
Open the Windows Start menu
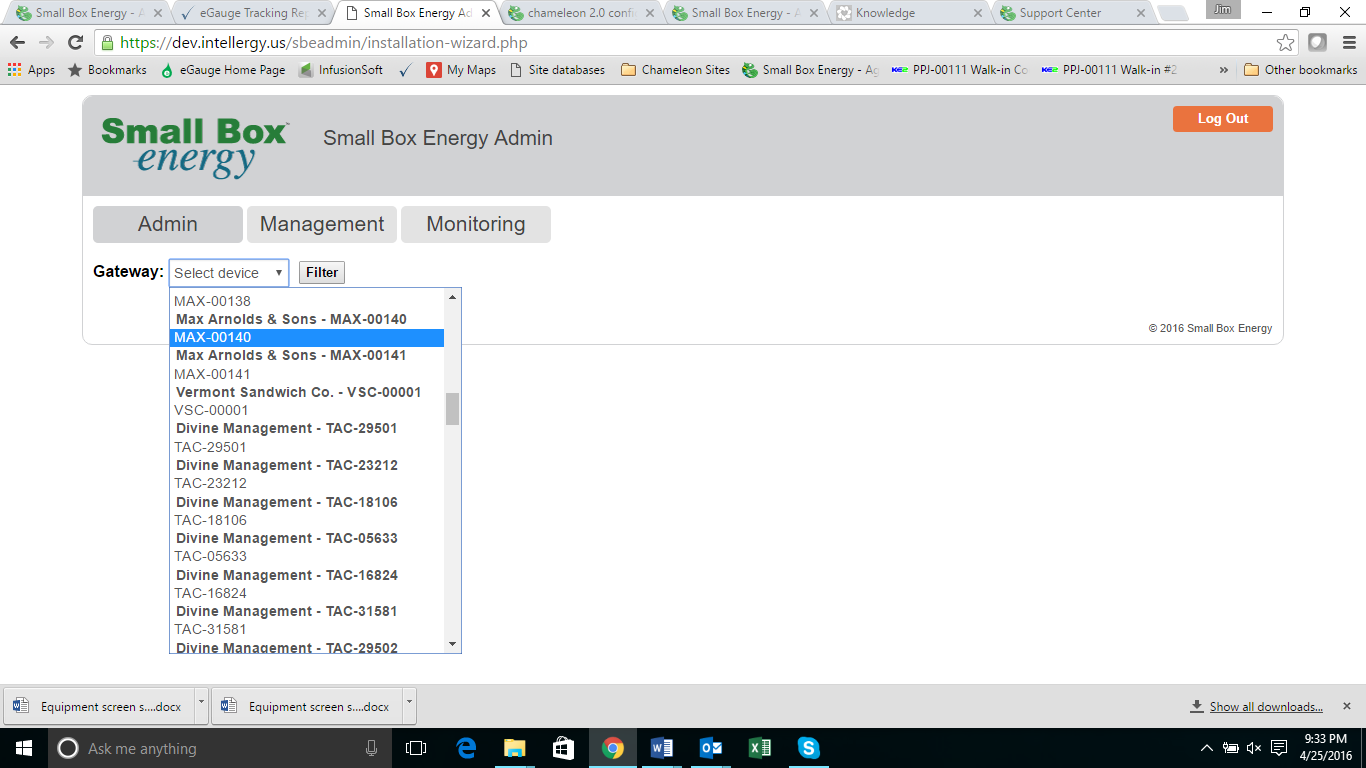(x=23, y=748)
